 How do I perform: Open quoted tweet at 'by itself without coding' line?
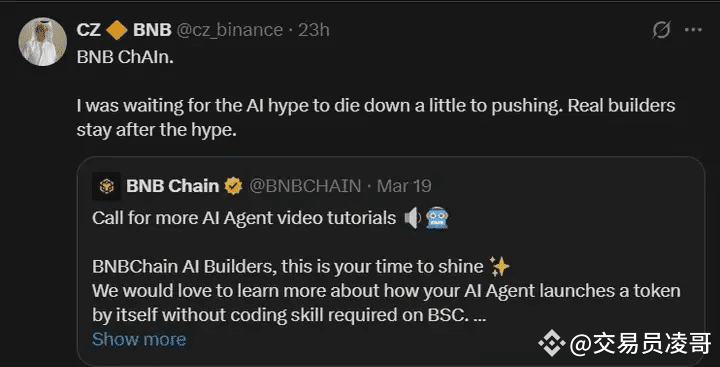point(289,315)
